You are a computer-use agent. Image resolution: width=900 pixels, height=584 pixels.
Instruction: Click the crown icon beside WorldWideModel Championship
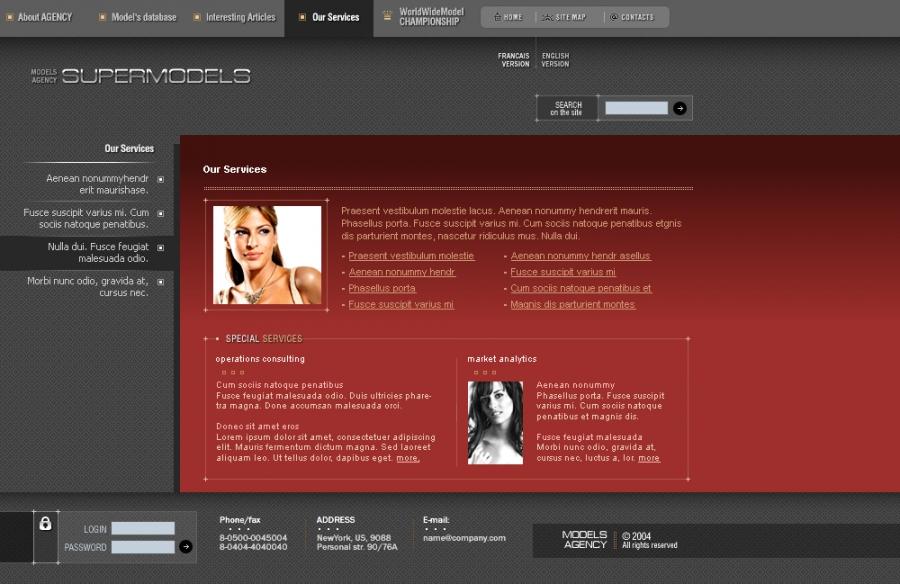point(387,16)
